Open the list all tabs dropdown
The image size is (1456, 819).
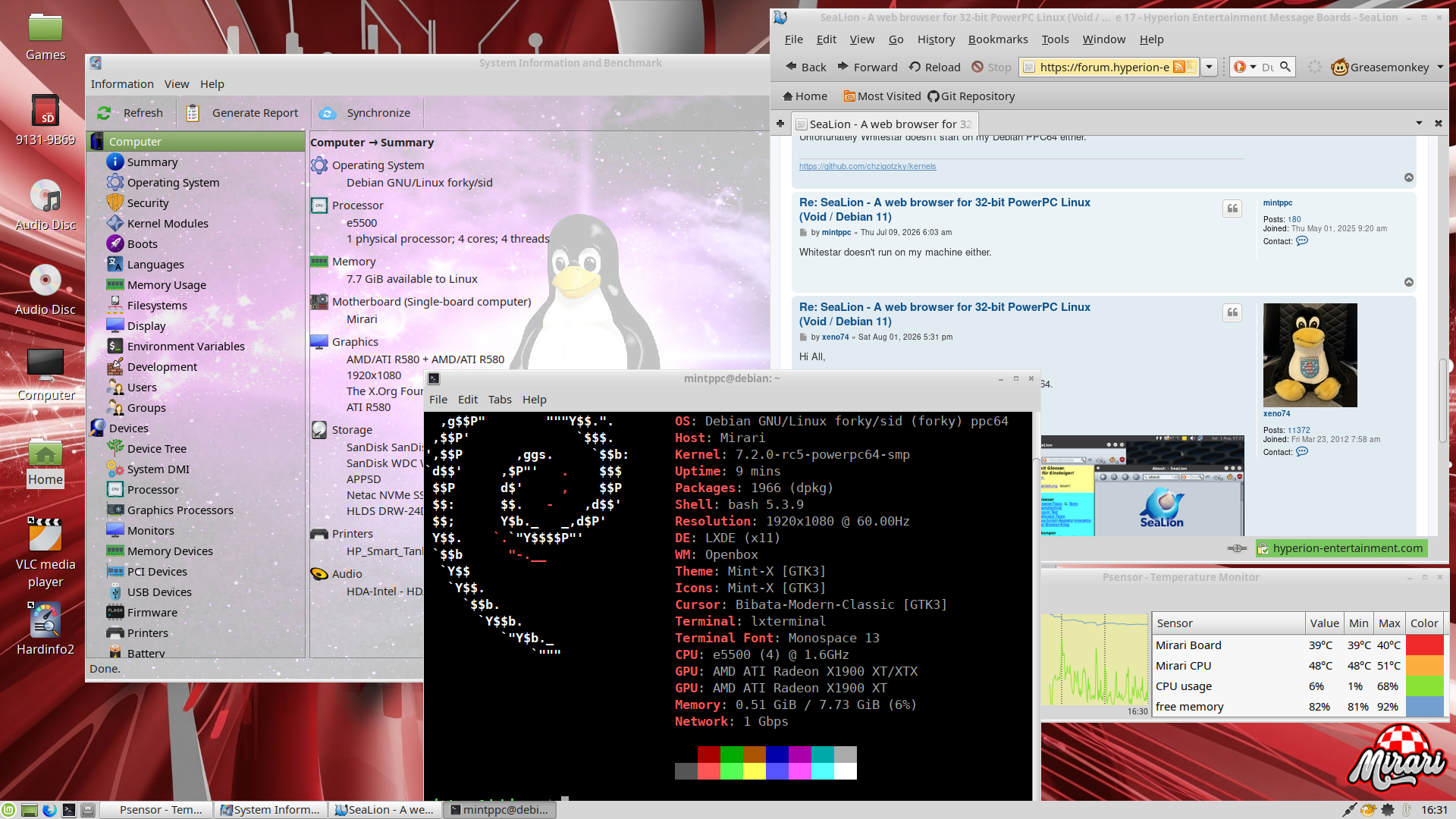(1419, 123)
